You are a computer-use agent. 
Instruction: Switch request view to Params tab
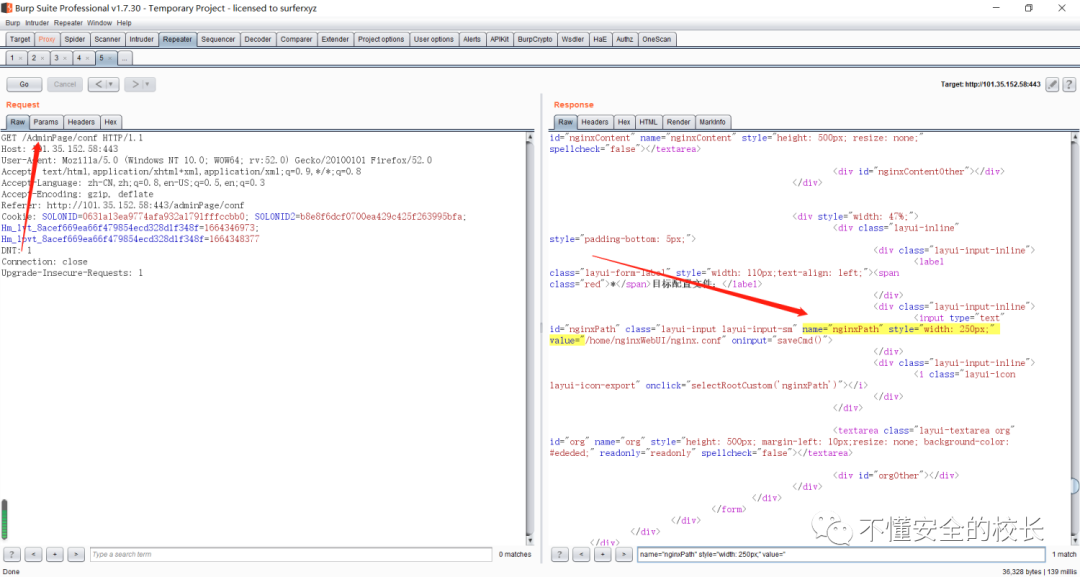click(x=46, y=122)
